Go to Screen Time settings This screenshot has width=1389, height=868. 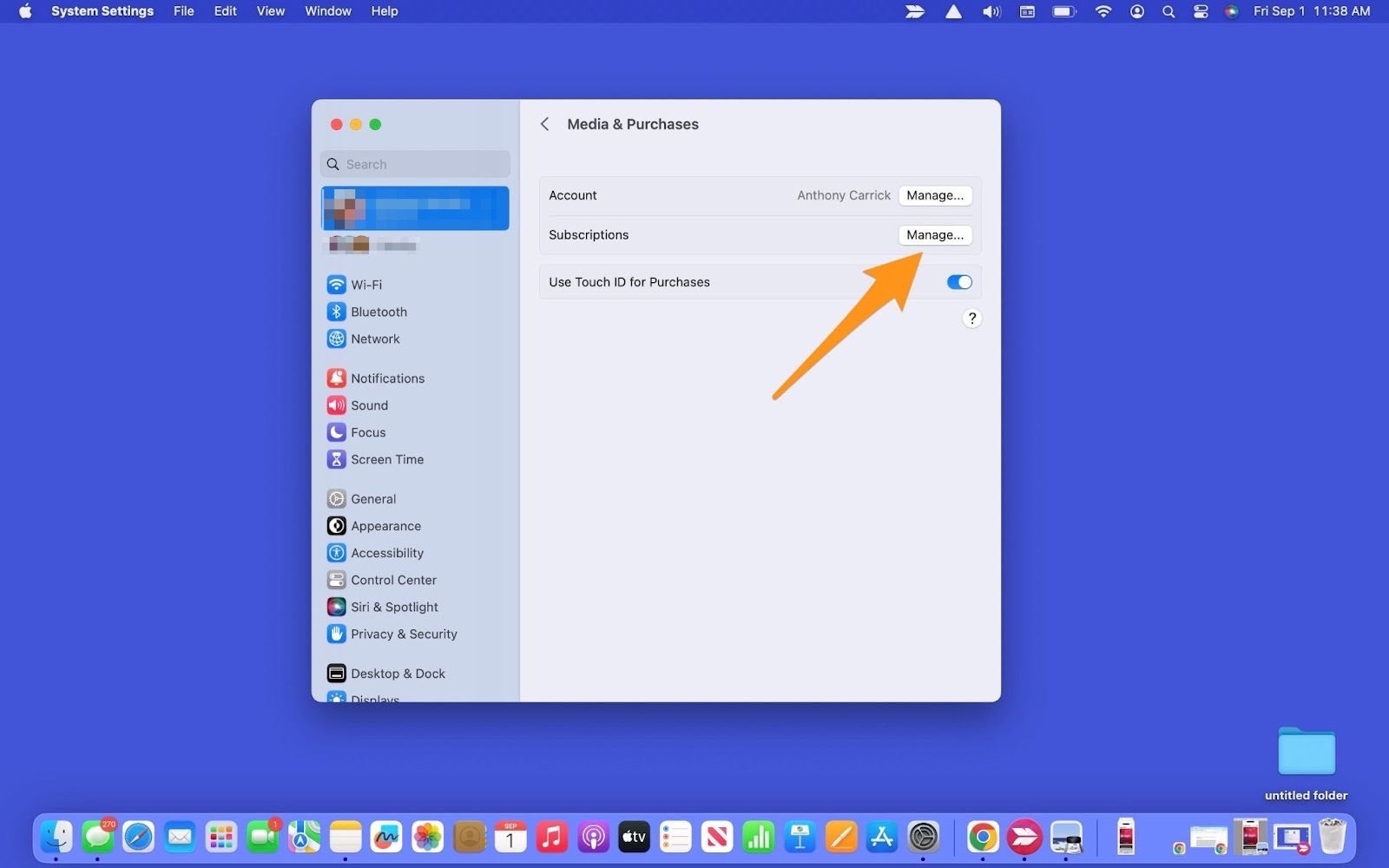coord(386,459)
